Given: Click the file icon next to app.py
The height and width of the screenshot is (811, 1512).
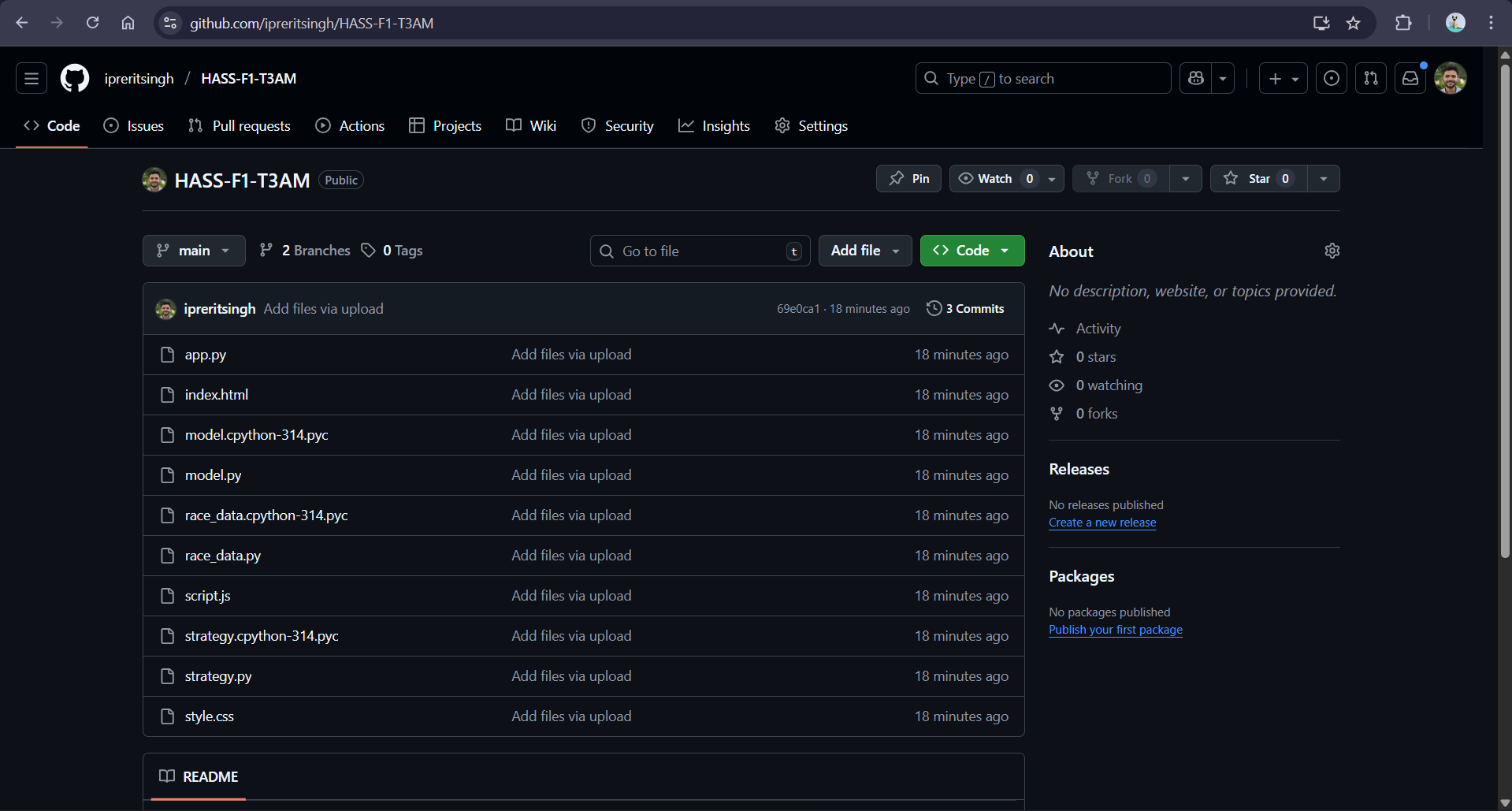Looking at the screenshot, I should 167,355.
